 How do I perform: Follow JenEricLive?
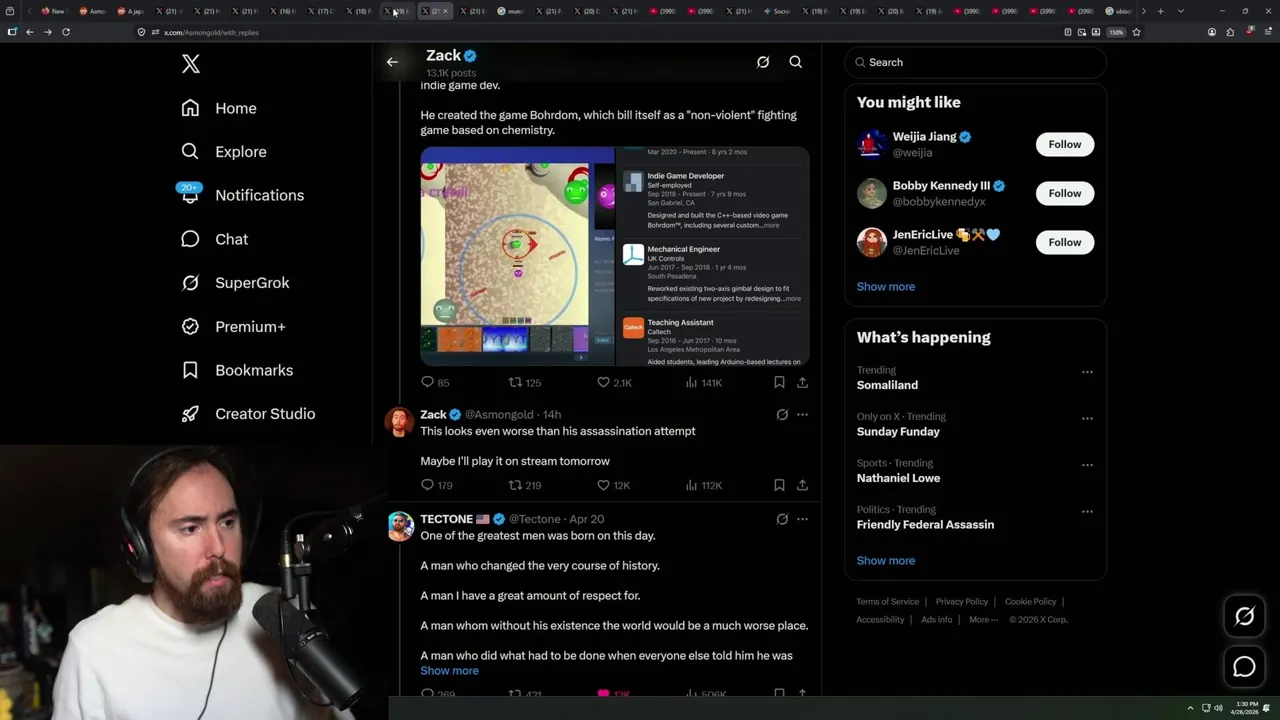tap(1065, 242)
